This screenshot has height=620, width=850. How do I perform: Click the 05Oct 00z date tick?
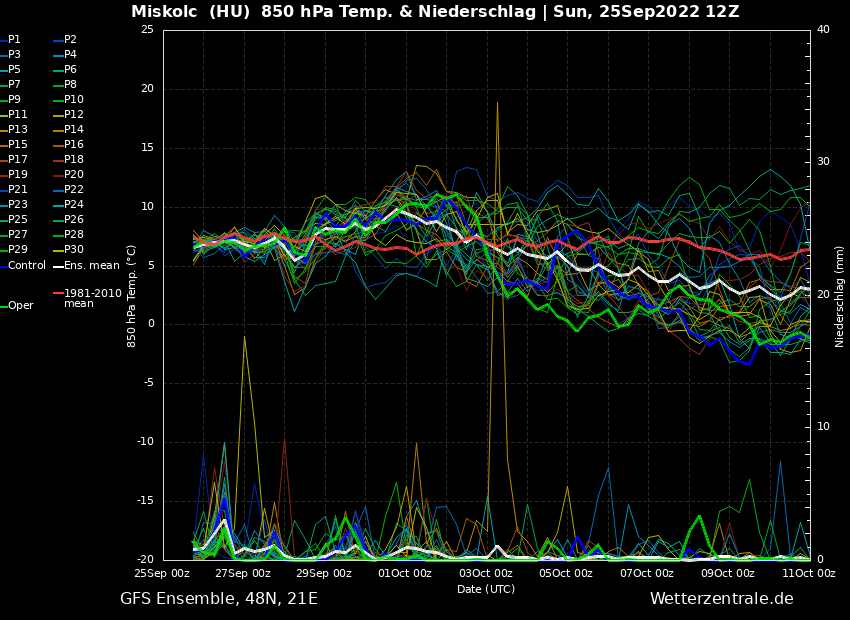click(566, 573)
